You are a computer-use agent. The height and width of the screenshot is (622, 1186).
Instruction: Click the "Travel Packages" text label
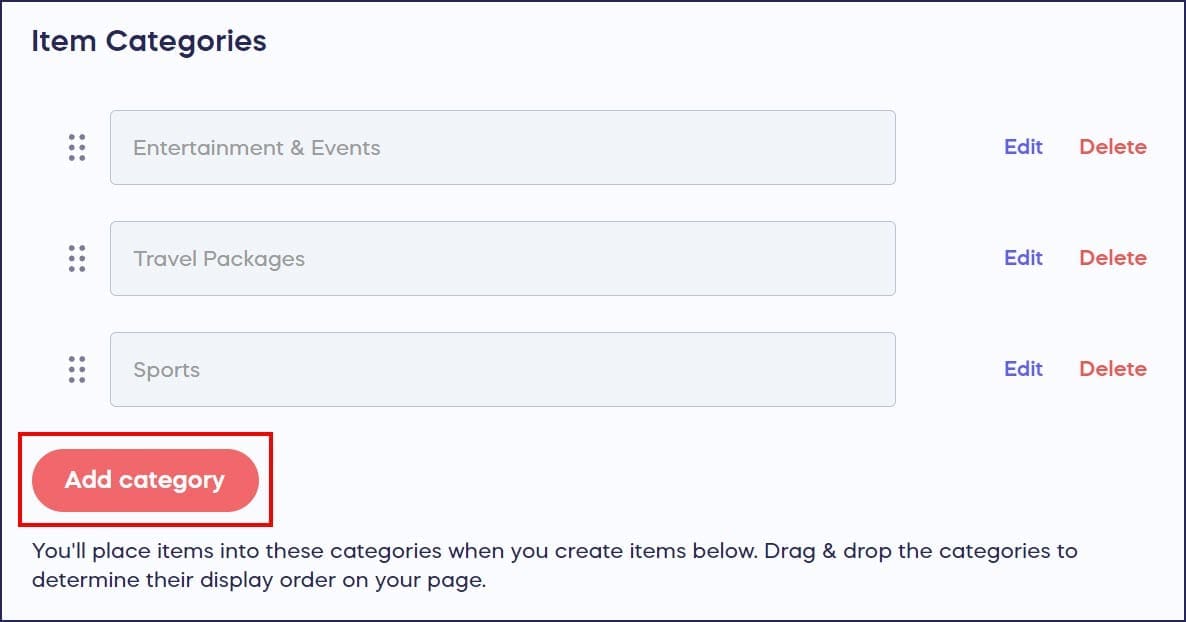coord(219,259)
